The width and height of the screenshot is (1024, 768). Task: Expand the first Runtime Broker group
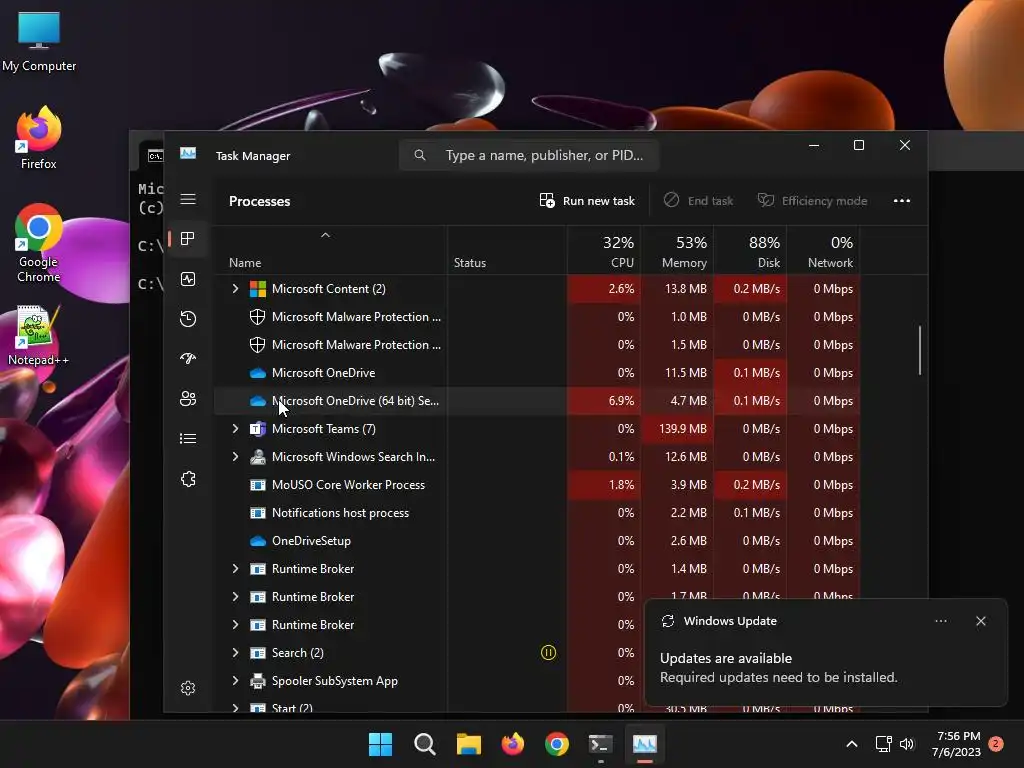pos(236,569)
